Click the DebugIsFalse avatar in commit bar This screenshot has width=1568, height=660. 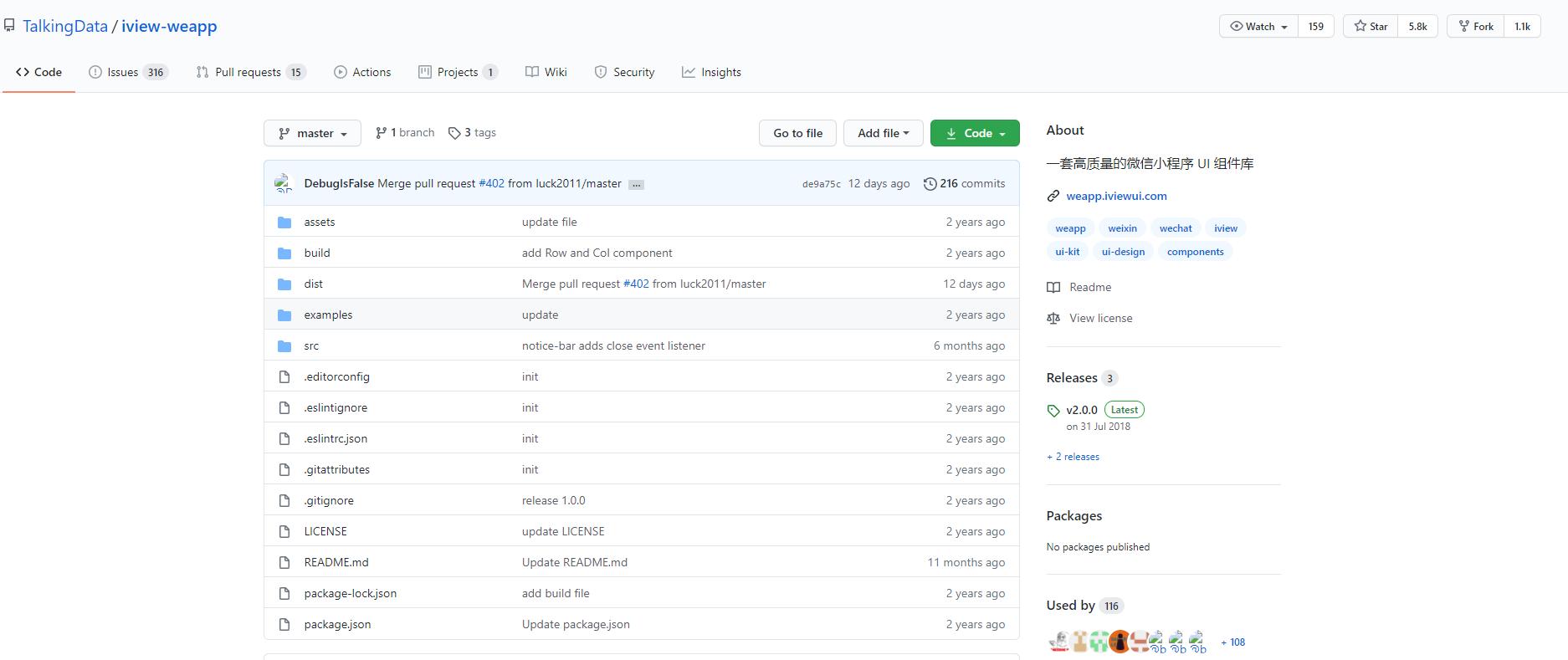(x=284, y=183)
